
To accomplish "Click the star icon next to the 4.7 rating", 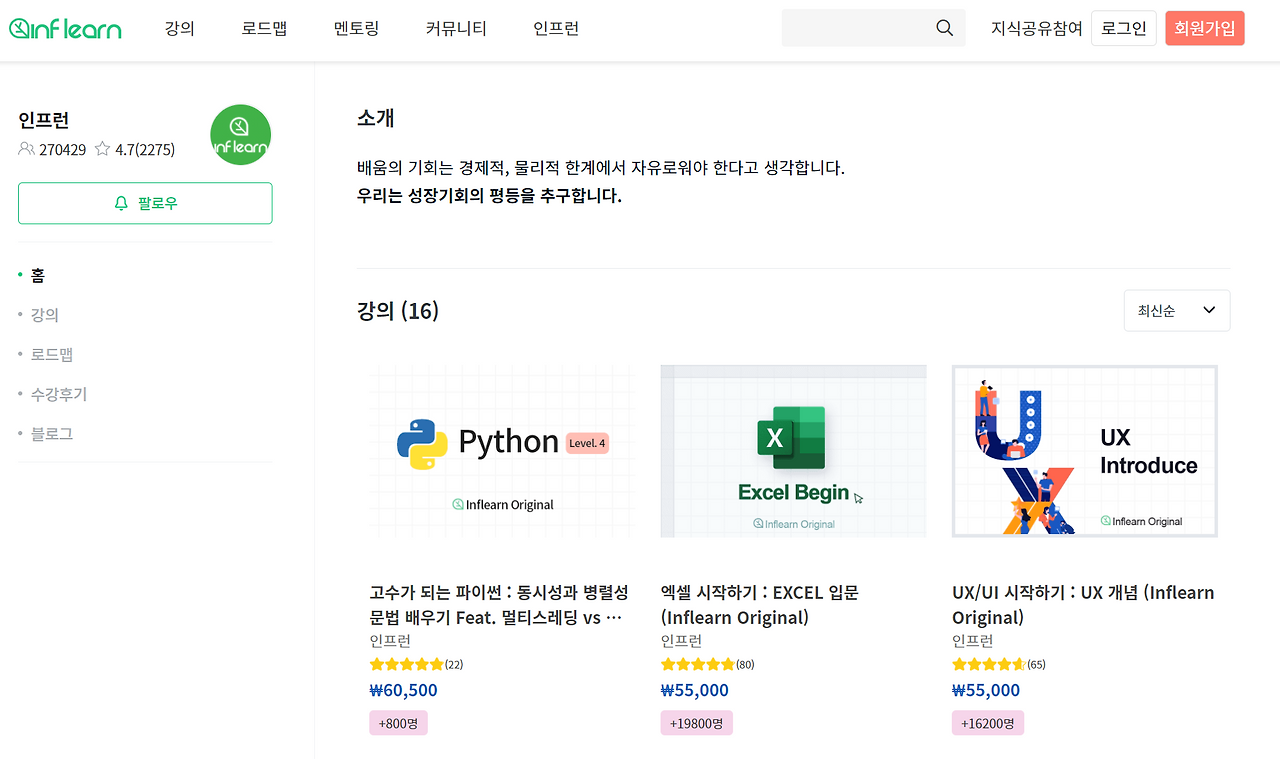I will tap(101, 148).
